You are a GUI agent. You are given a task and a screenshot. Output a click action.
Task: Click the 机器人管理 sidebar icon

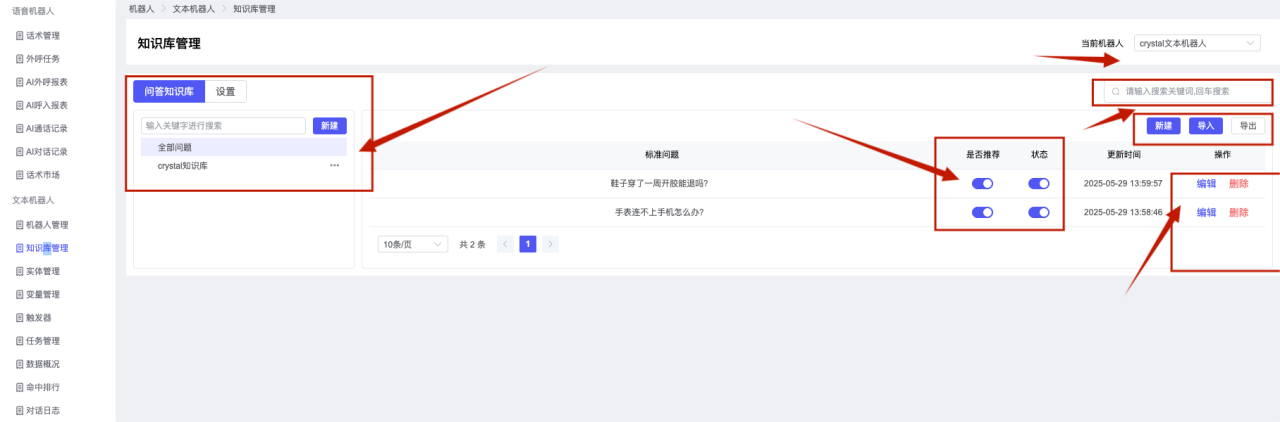pyautogui.click(x=19, y=225)
